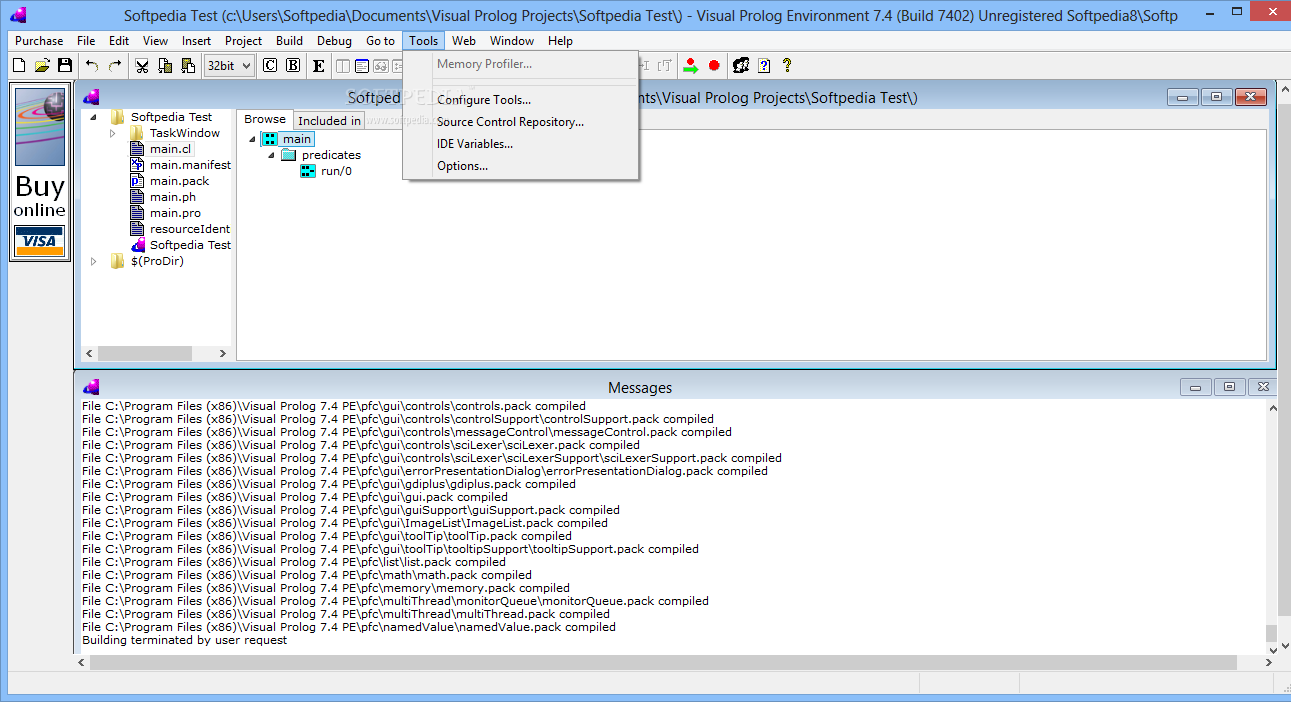Open the Help menu
This screenshot has width=1291, height=702.
560,41
